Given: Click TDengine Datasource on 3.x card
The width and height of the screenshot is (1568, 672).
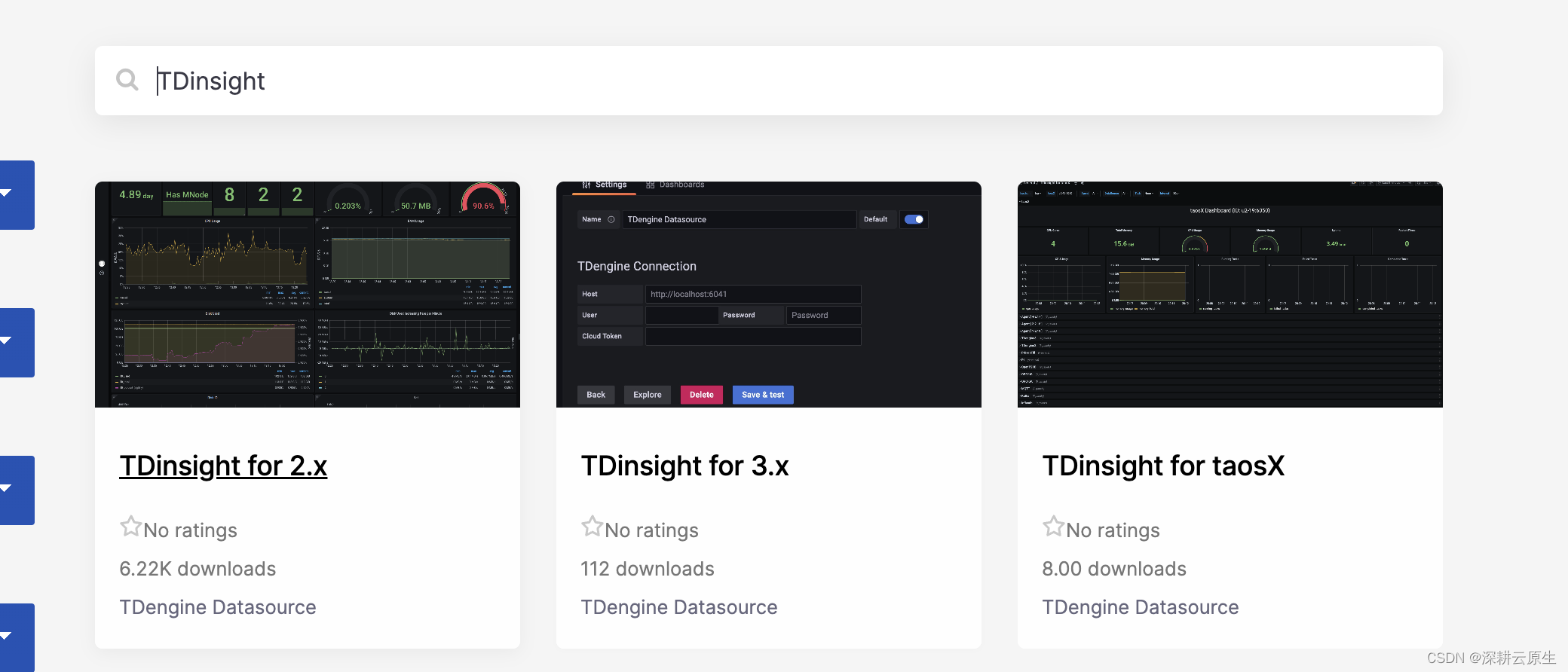Looking at the screenshot, I should [x=679, y=607].
